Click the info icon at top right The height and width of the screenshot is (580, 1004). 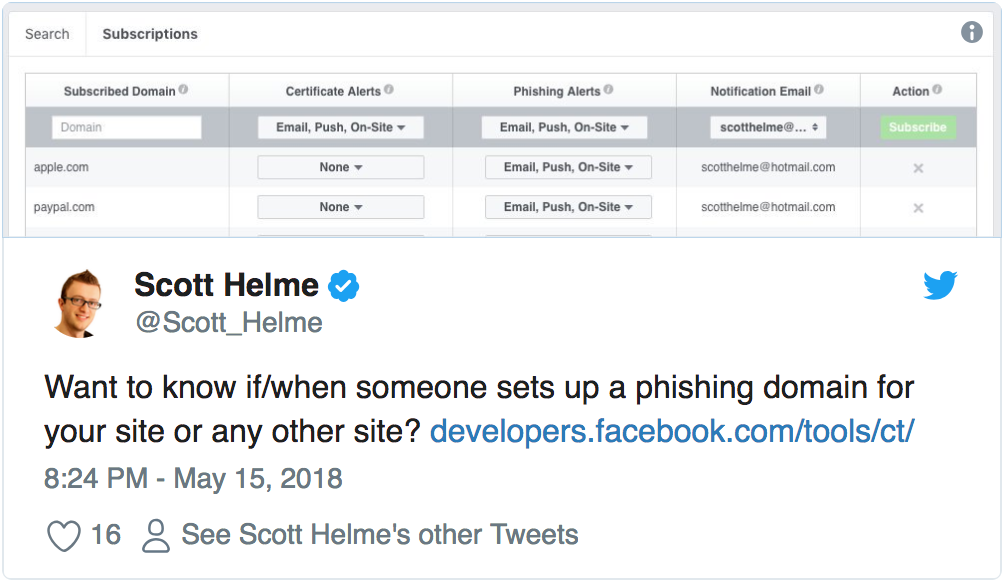pyautogui.click(x=971, y=32)
